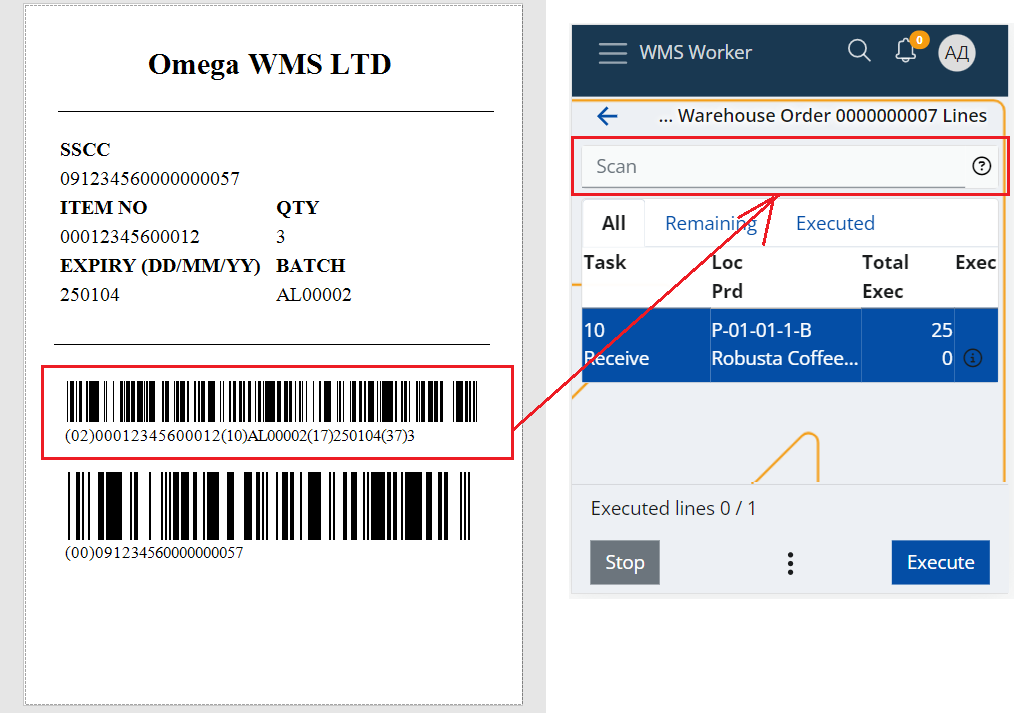Click the Stop button

click(624, 562)
